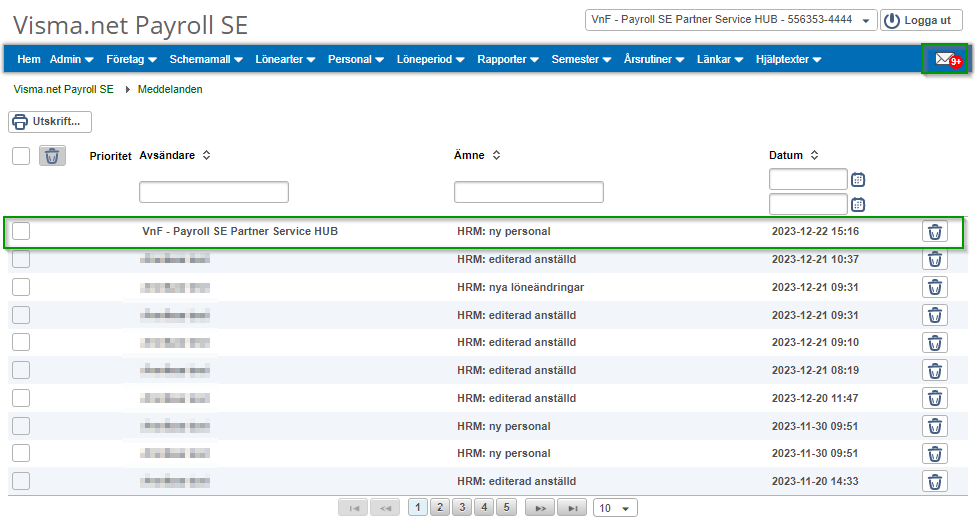975x531 pixels.
Task: Click trash icon for message 2023-12-21 08:19
Action: [935, 371]
